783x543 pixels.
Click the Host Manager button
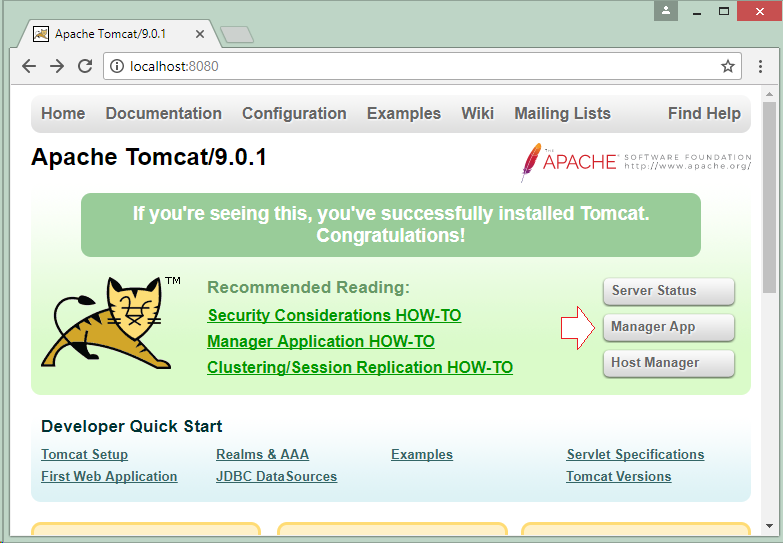click(x=669, y=363)
